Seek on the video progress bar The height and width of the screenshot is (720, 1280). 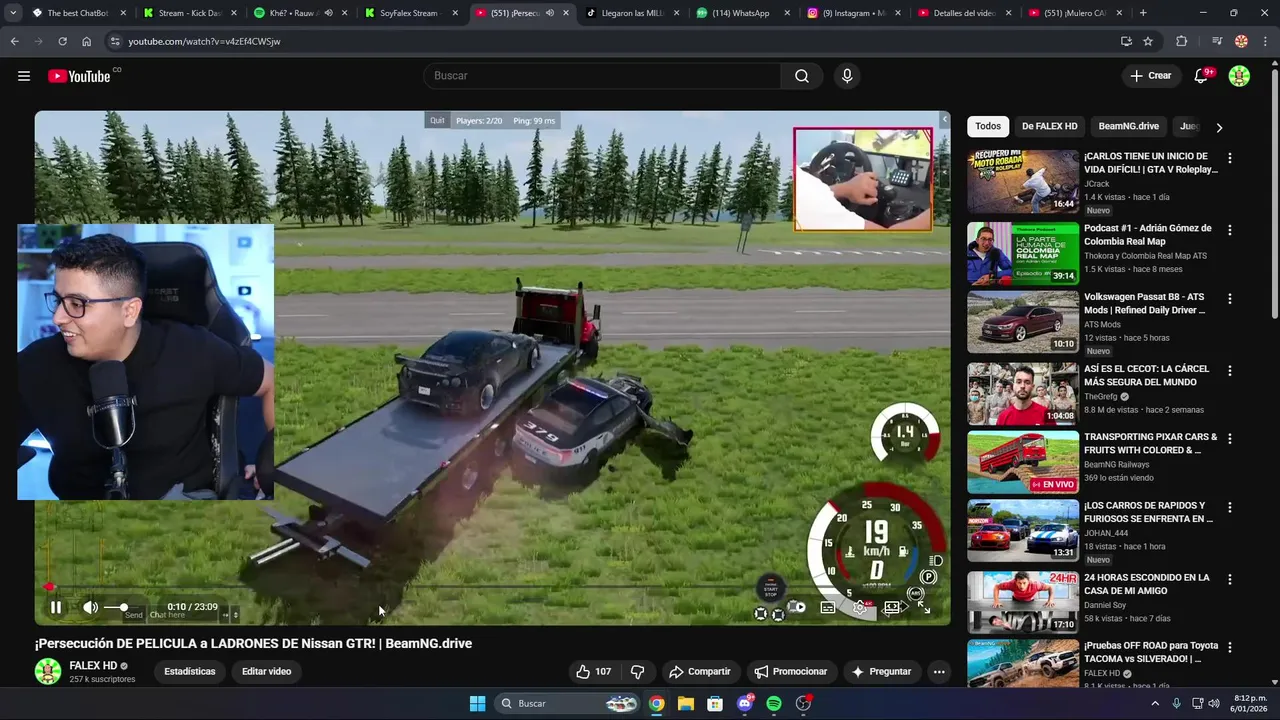click(x=492, y=587)
